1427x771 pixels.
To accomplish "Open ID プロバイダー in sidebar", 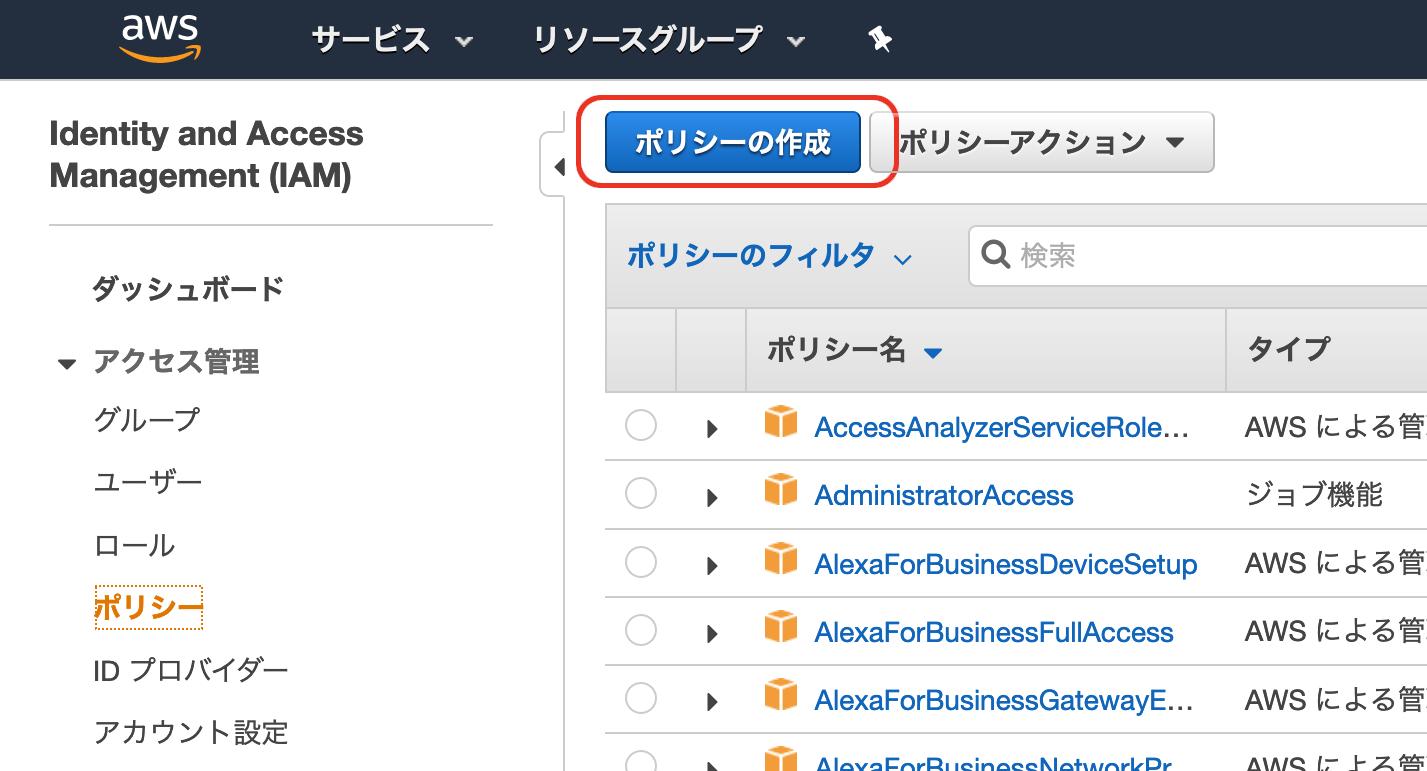I will 190,670.
